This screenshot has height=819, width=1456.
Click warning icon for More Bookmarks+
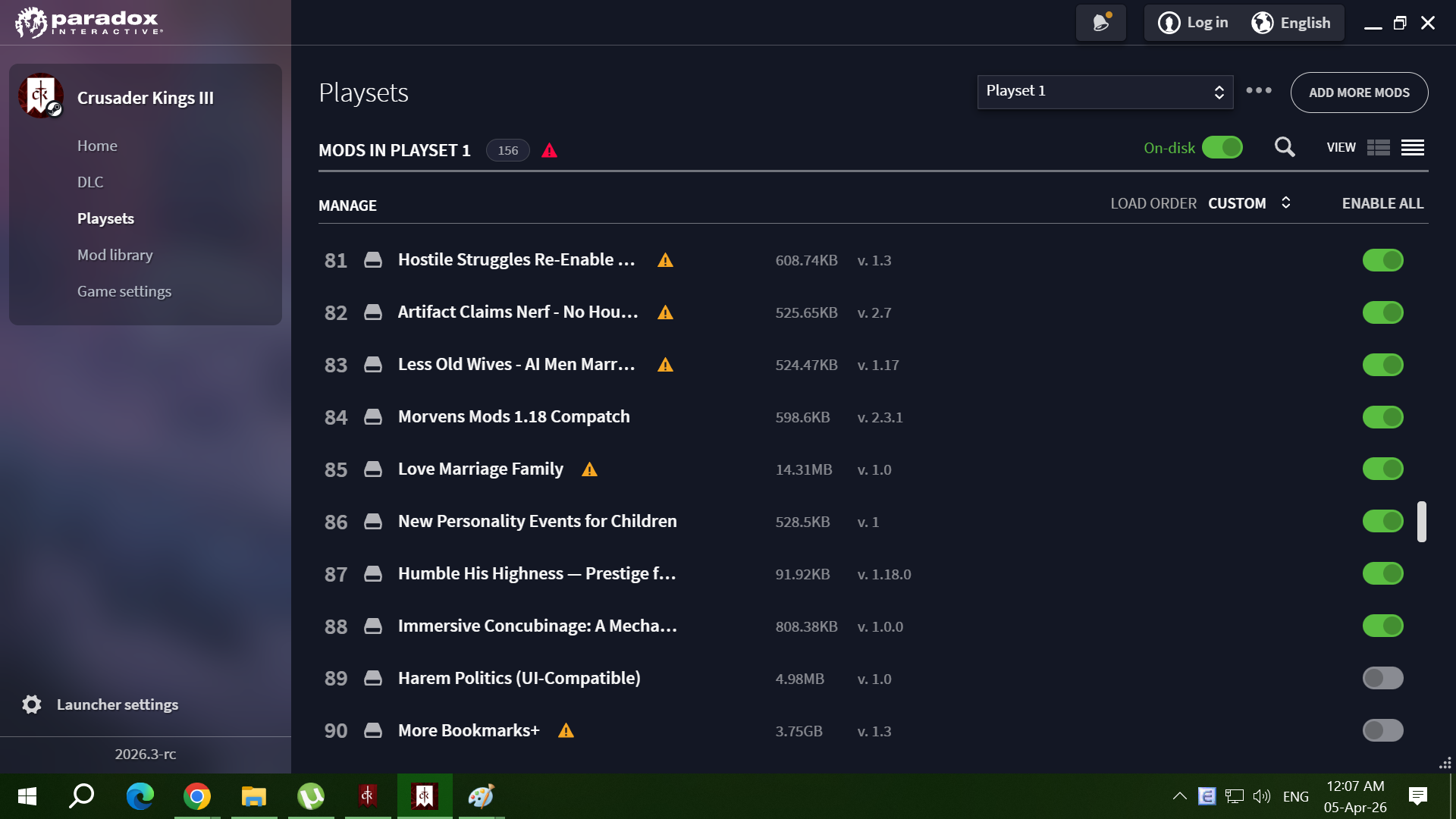pos(566,730)
